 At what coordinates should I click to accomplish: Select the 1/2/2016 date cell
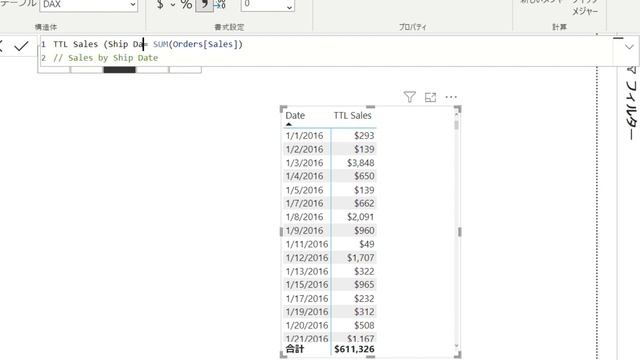click(304, 149)
